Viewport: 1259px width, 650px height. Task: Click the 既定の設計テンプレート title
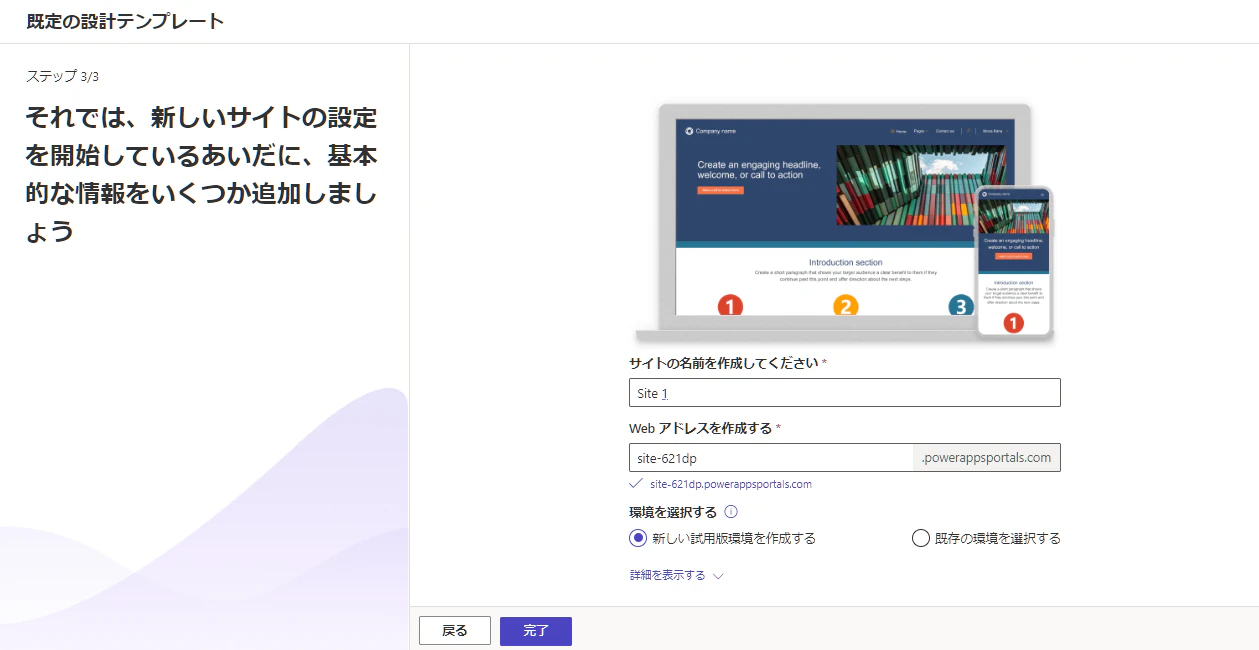125,21
